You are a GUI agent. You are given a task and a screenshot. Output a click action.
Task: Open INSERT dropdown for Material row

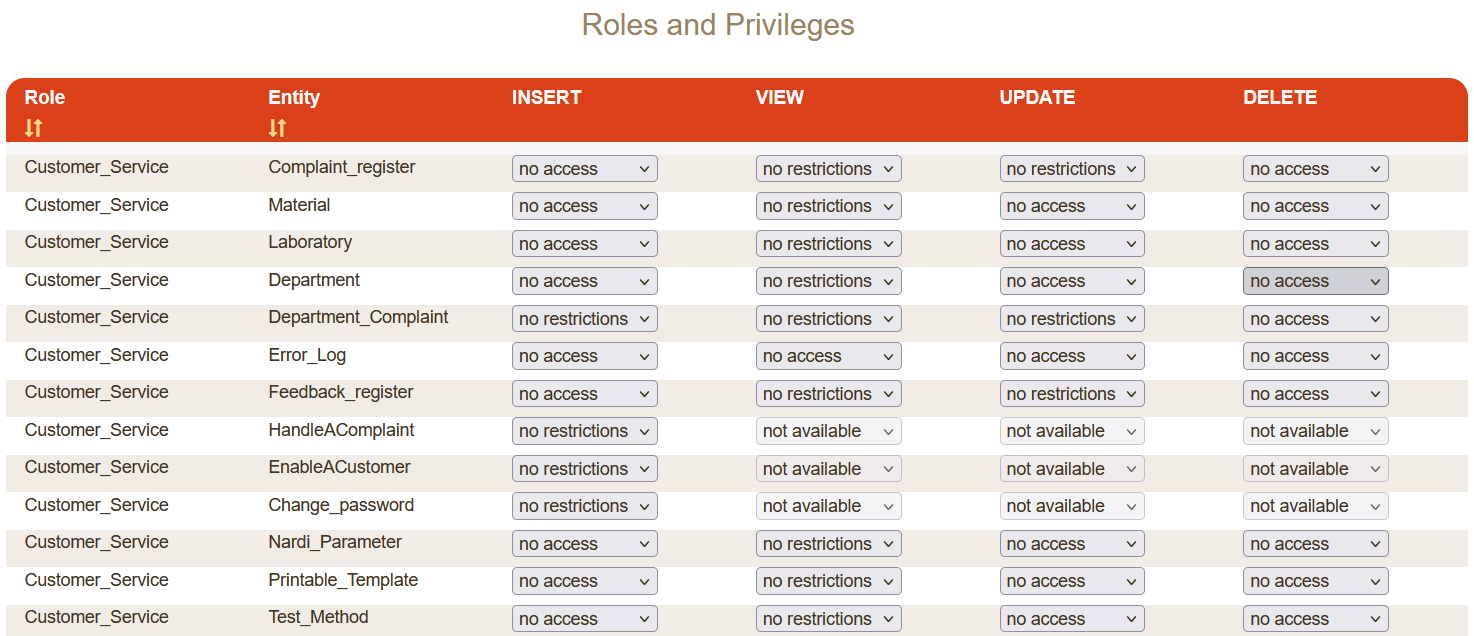pyautogui.click(x=585, y=206)
